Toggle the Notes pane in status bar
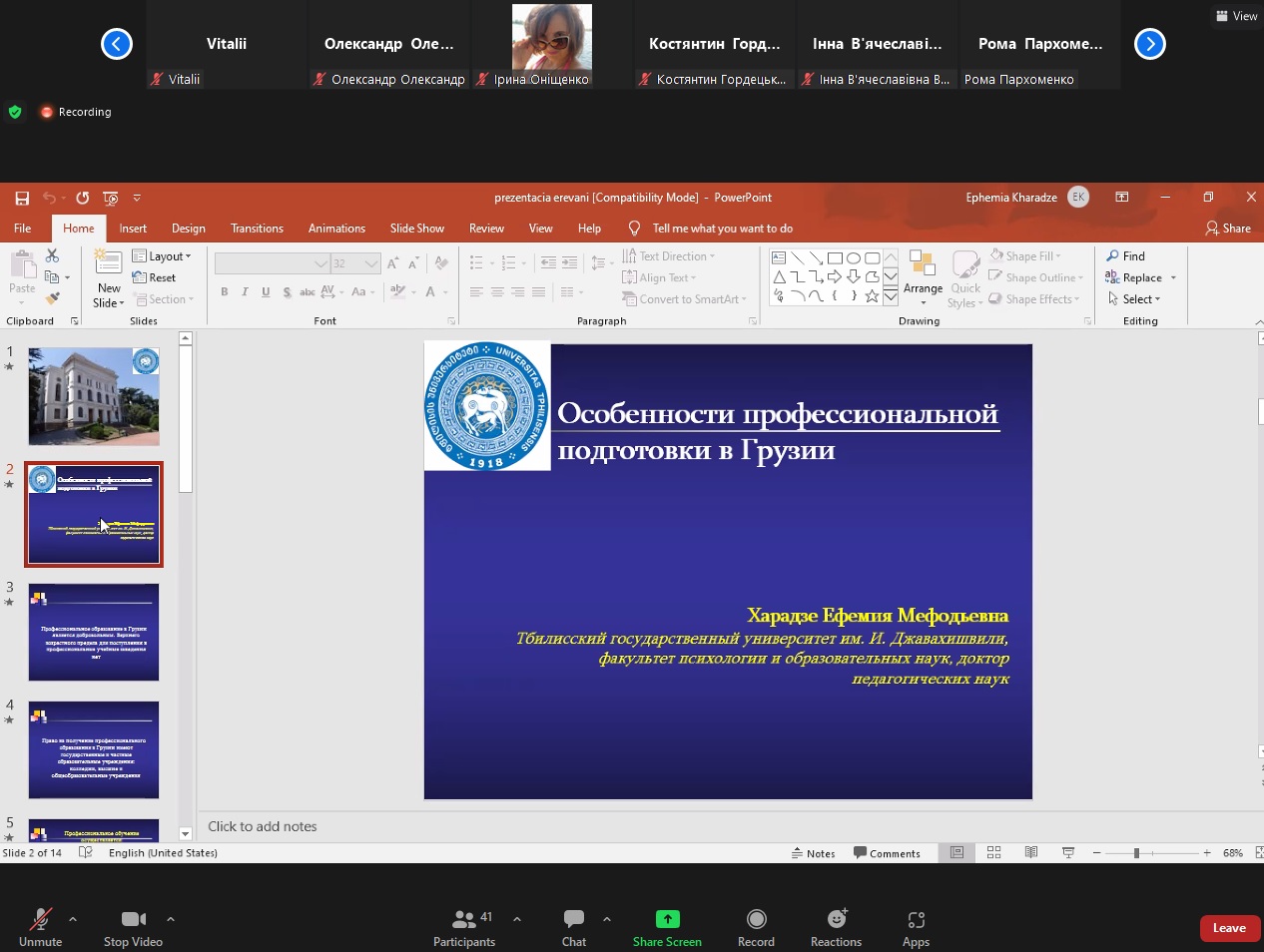The width and height of the screenshot is (1264, 952). [814, 853]
